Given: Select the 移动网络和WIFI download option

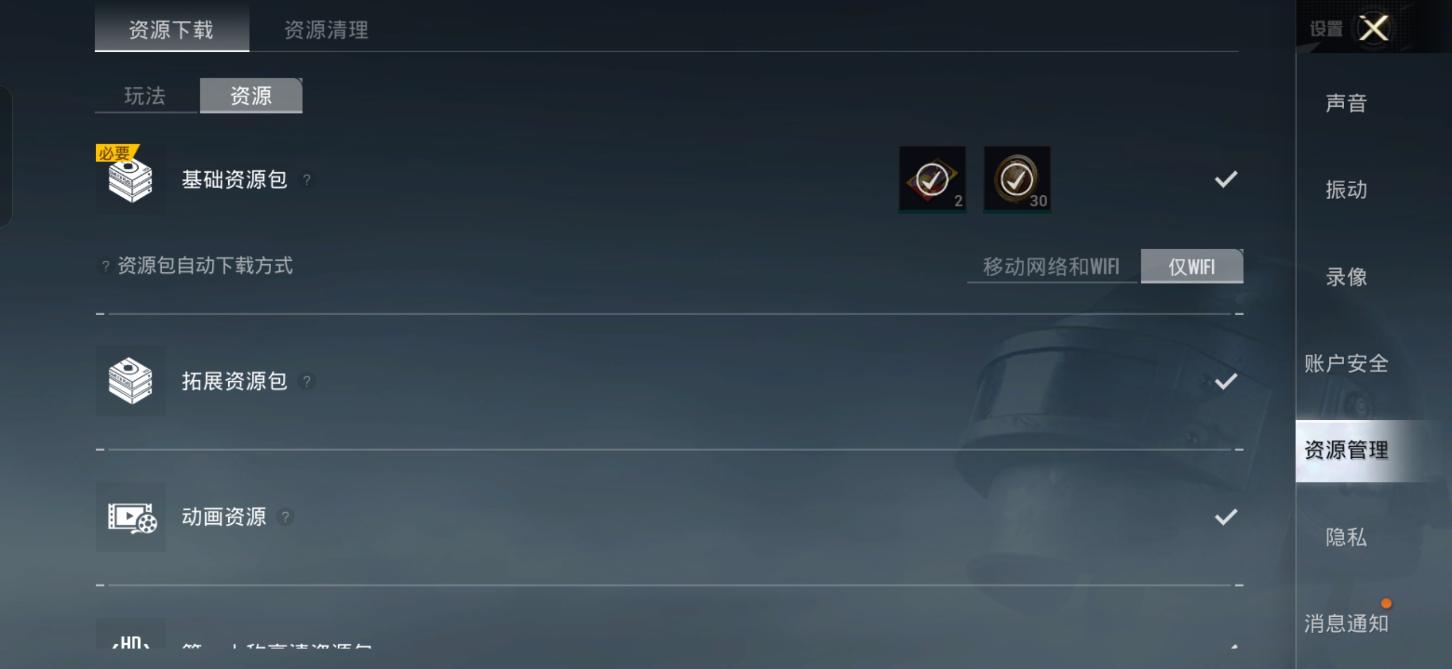Looking at the screenshot, I should coord(1052,267).
